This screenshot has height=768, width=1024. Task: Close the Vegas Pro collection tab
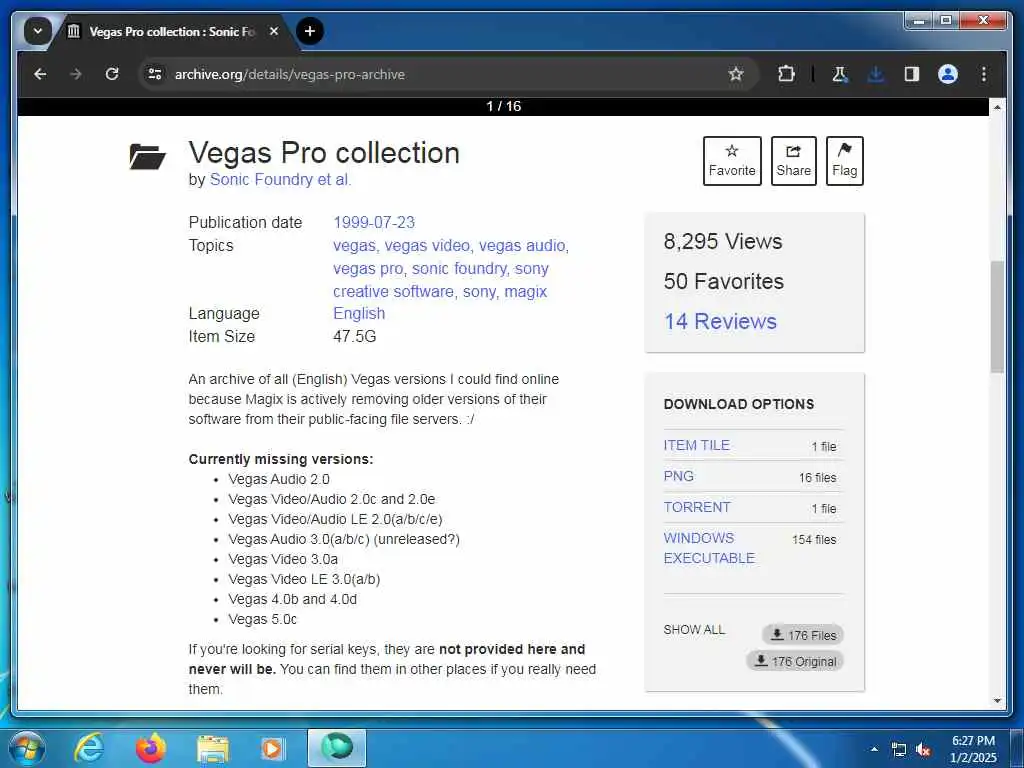click(274, 31)
